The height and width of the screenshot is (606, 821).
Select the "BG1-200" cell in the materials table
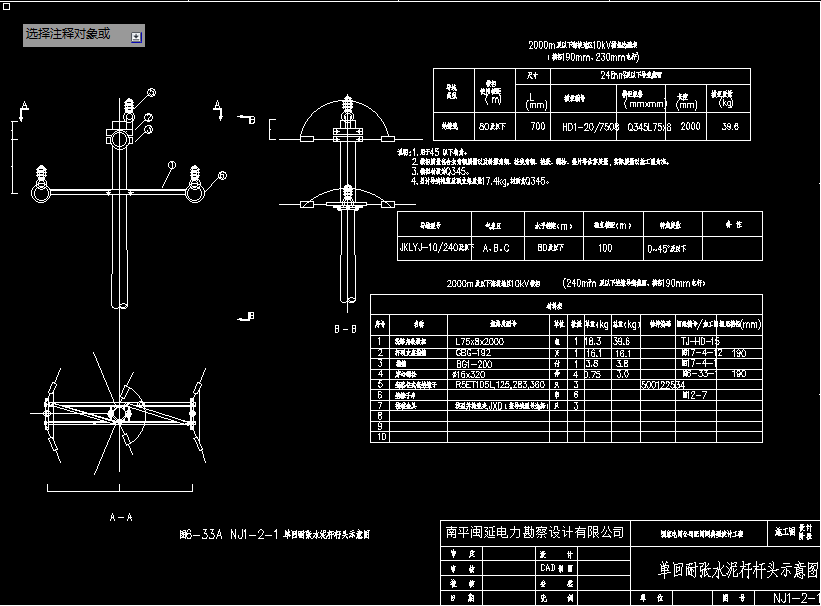pos(474,364)
